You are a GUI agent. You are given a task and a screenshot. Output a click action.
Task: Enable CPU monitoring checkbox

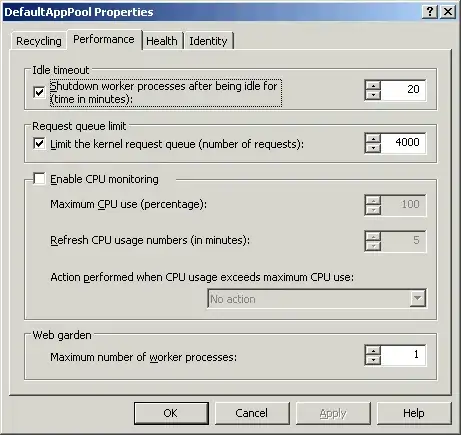tap(39, 179)
